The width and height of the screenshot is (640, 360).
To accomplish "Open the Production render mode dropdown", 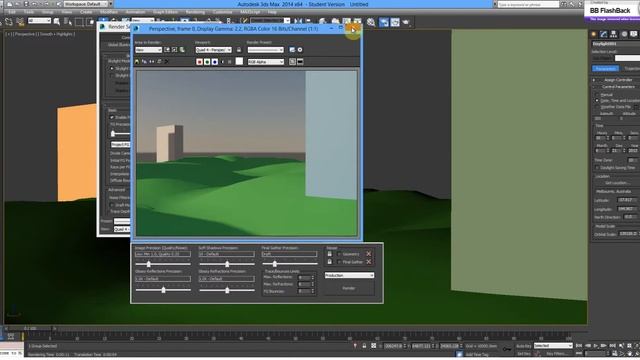I will point(349,276).
